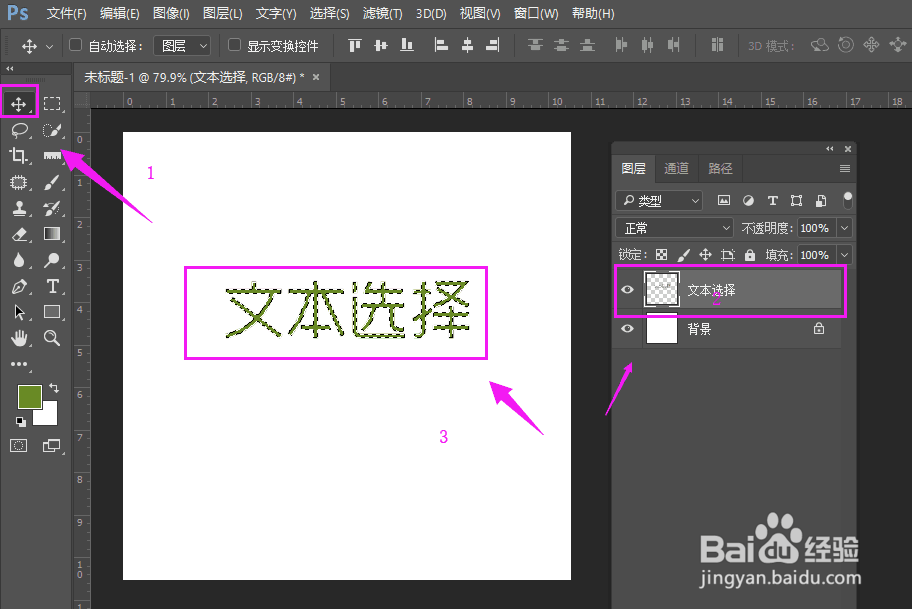Select the Hand tool
Screen dimensions: 912x609
19,338
